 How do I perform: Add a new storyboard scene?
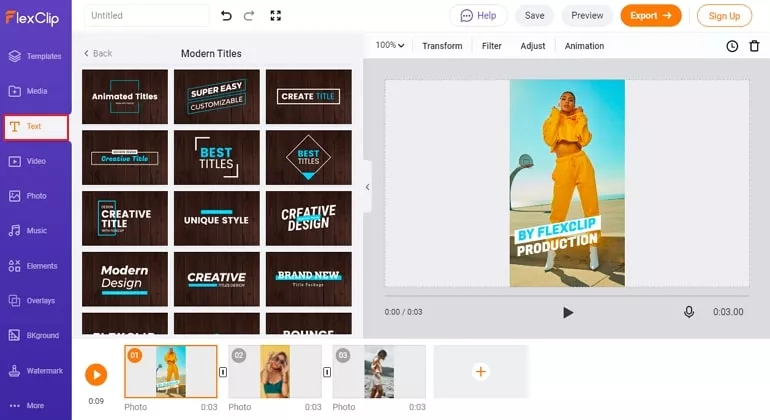coord(481,372)
